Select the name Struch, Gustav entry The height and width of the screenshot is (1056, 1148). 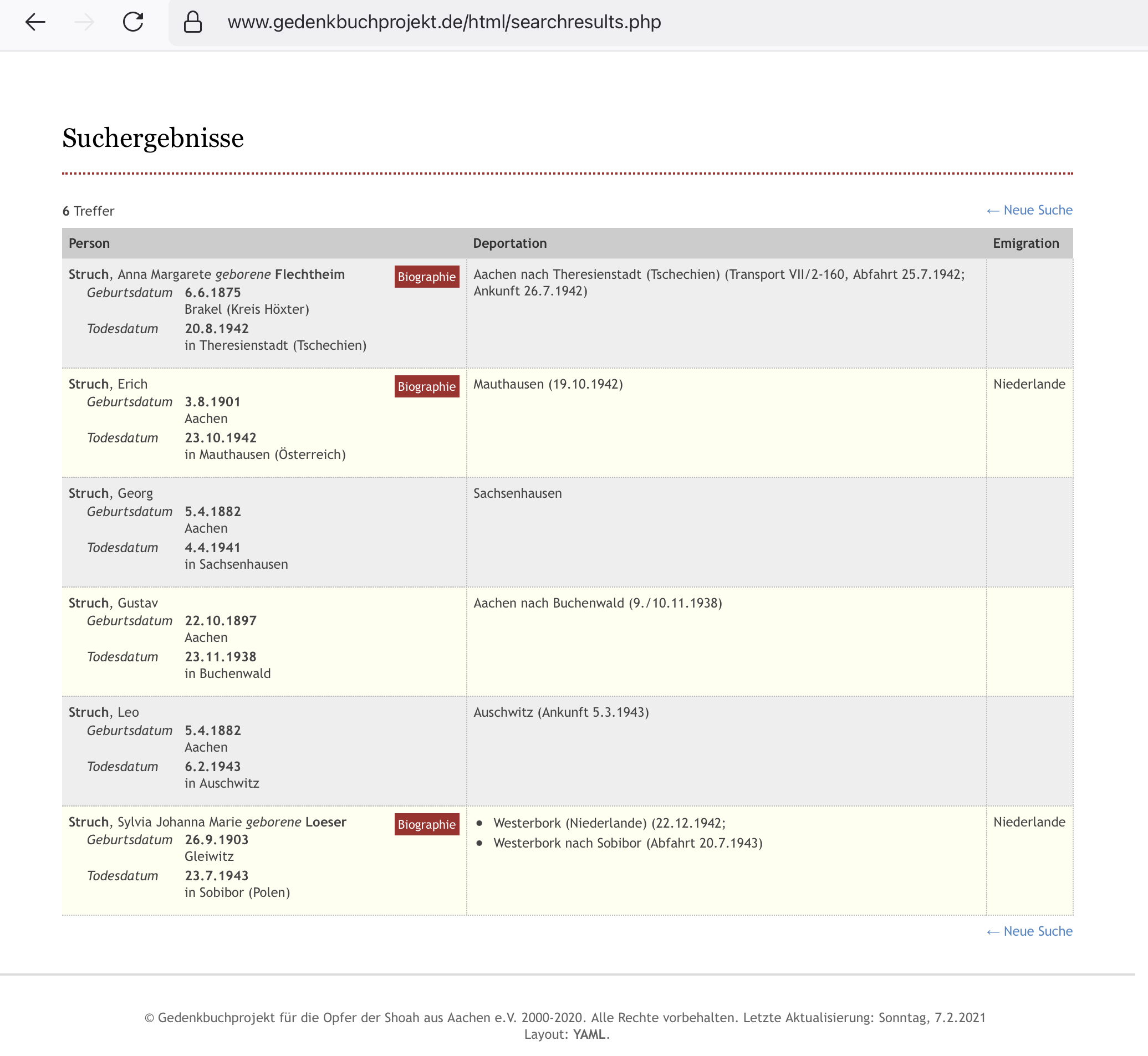point(113,603)
